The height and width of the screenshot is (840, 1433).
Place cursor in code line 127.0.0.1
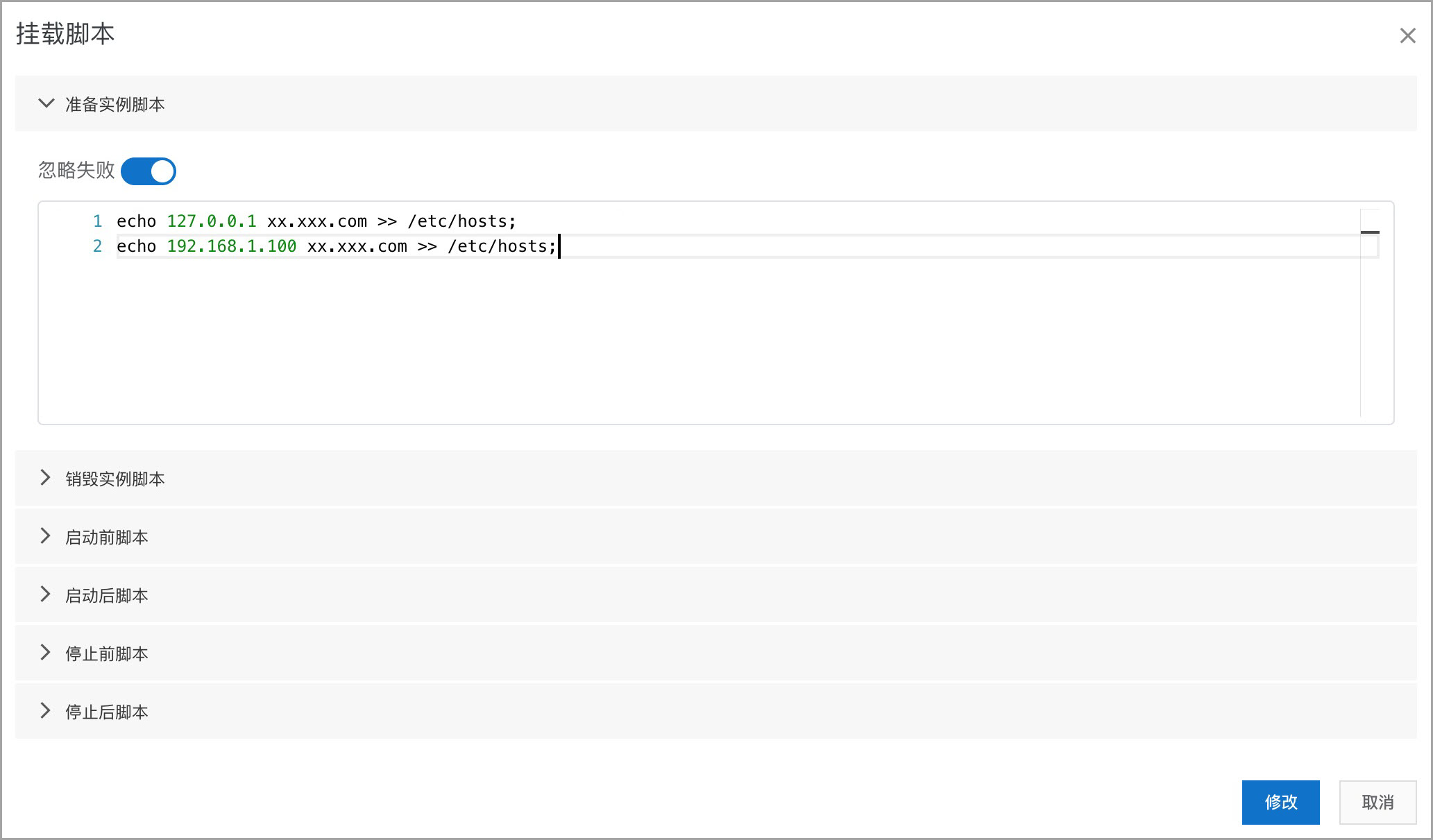pyautogui.click(x=212, y=221)
